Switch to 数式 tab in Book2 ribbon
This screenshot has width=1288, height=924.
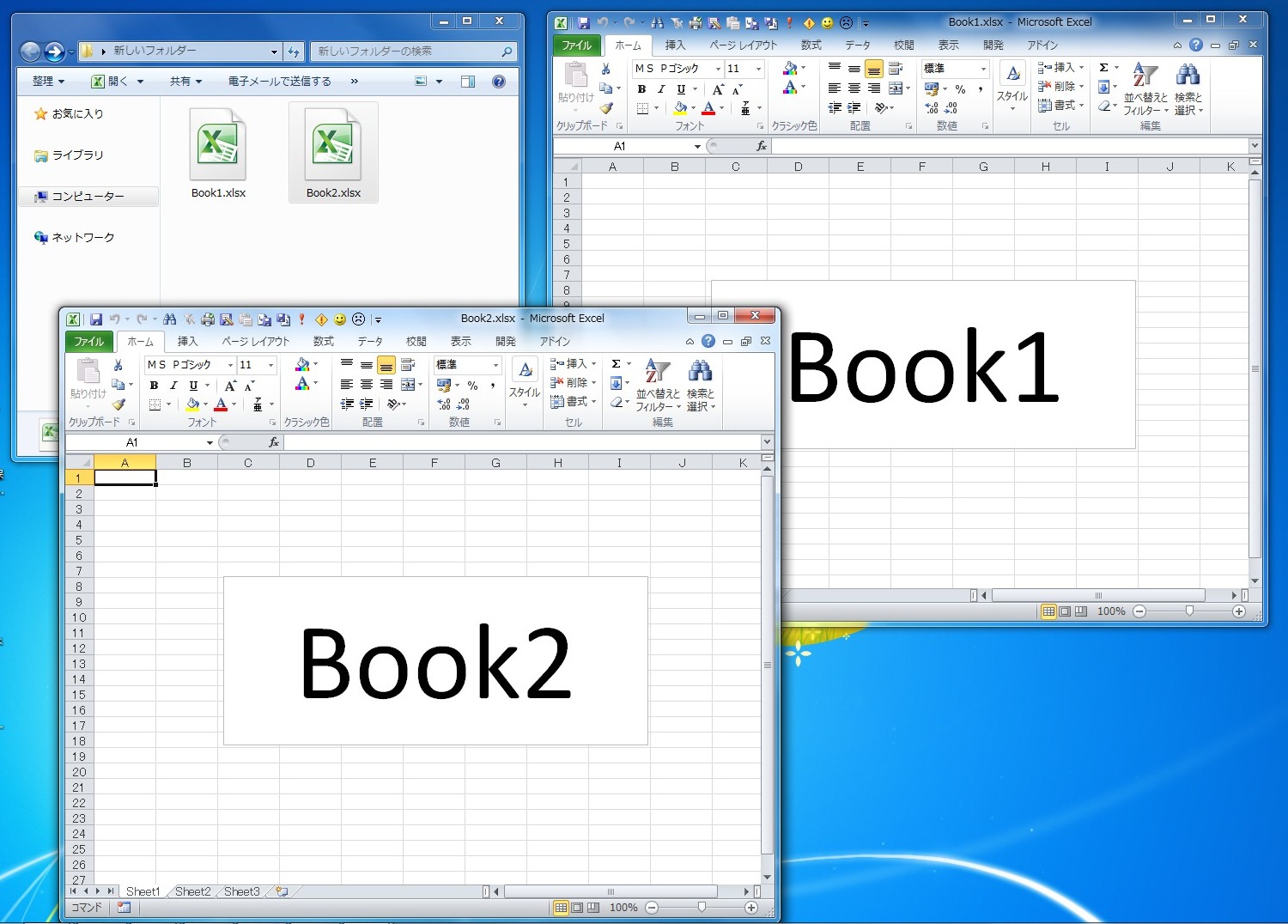click(324, 342)
